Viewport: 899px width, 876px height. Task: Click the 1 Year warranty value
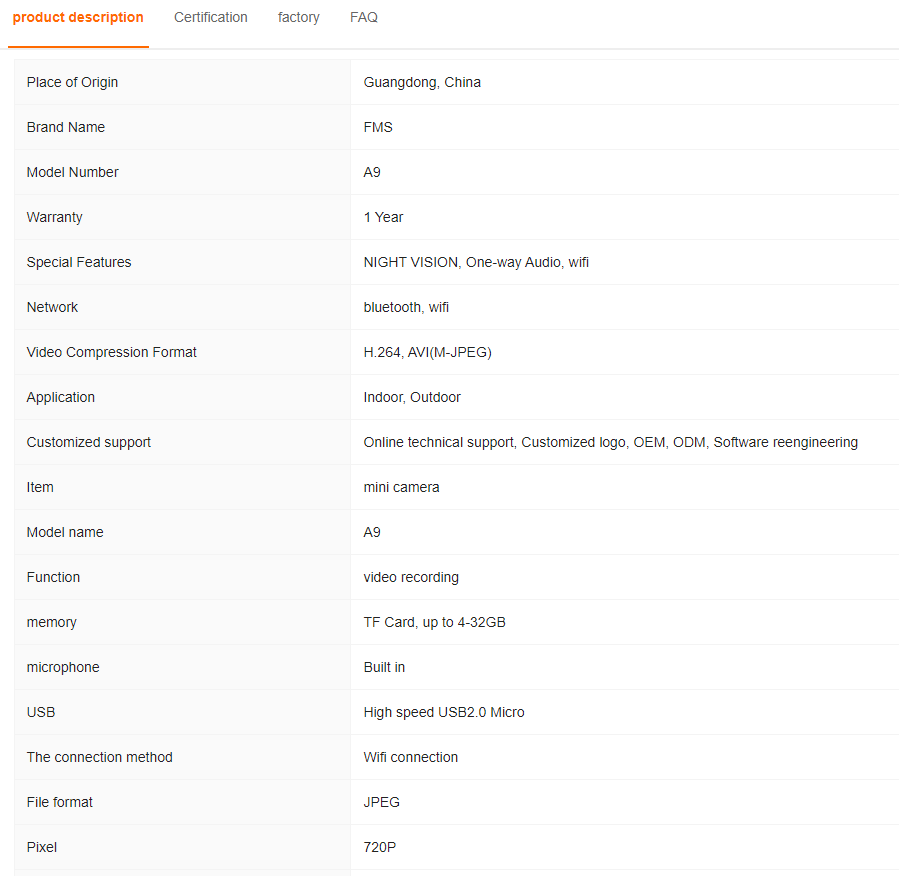click(x=383, y=217)
